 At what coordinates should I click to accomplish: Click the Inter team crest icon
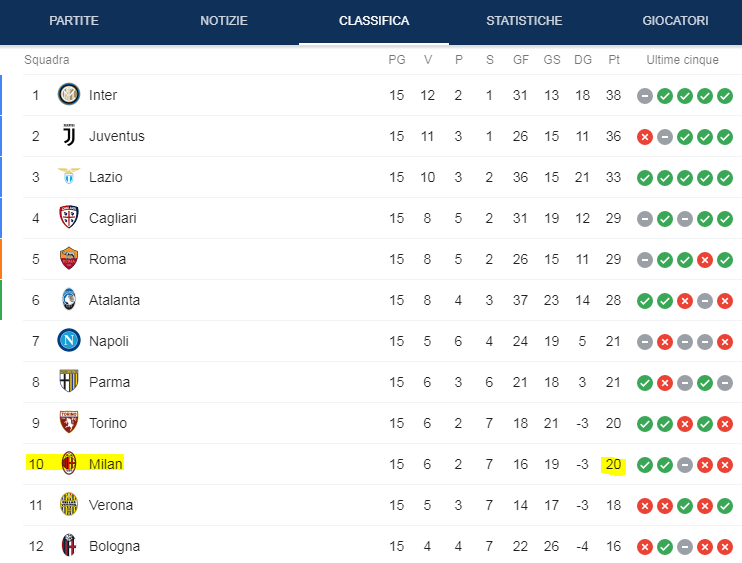pos(68,95)
